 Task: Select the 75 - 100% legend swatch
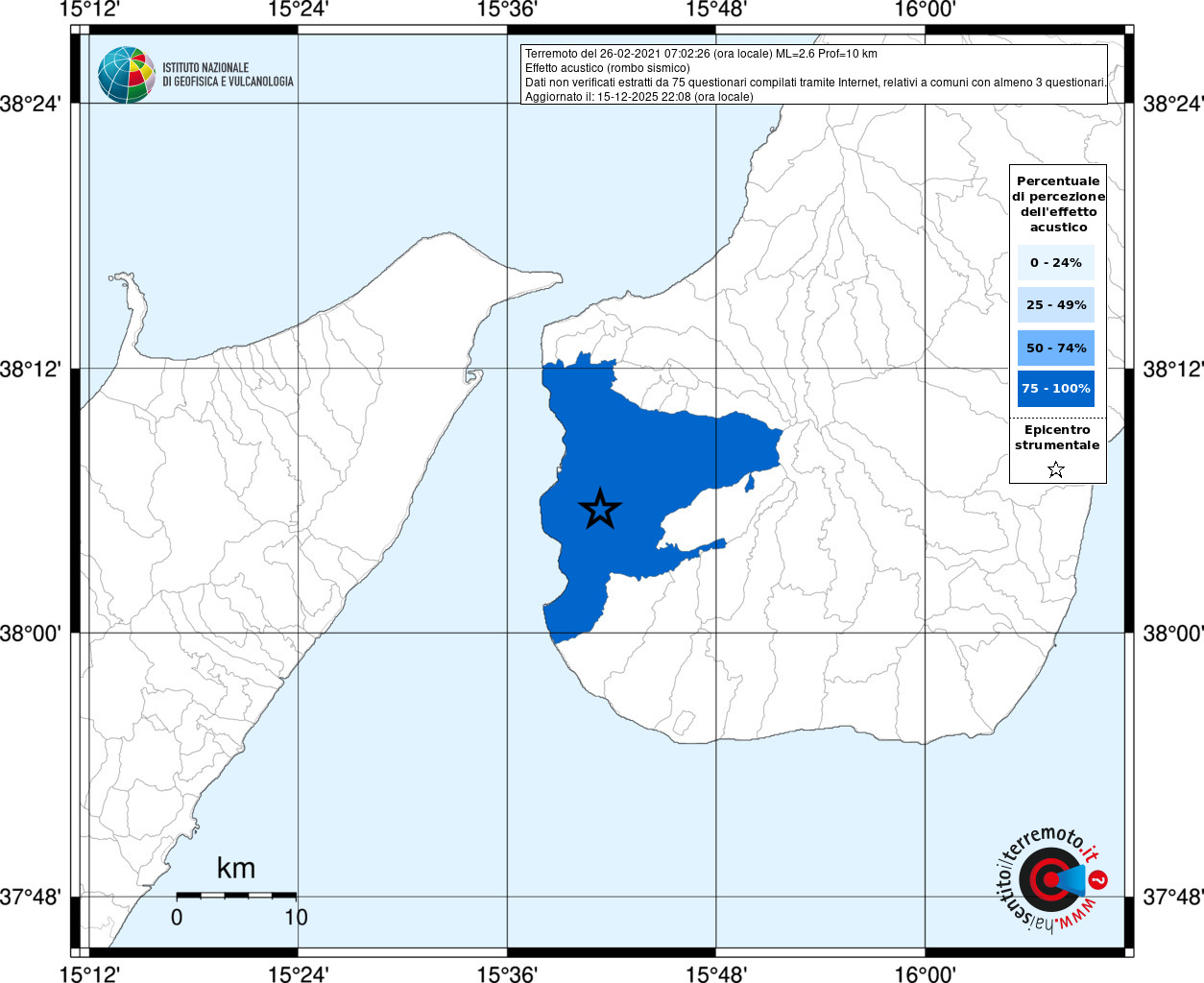coord(1056,389)
